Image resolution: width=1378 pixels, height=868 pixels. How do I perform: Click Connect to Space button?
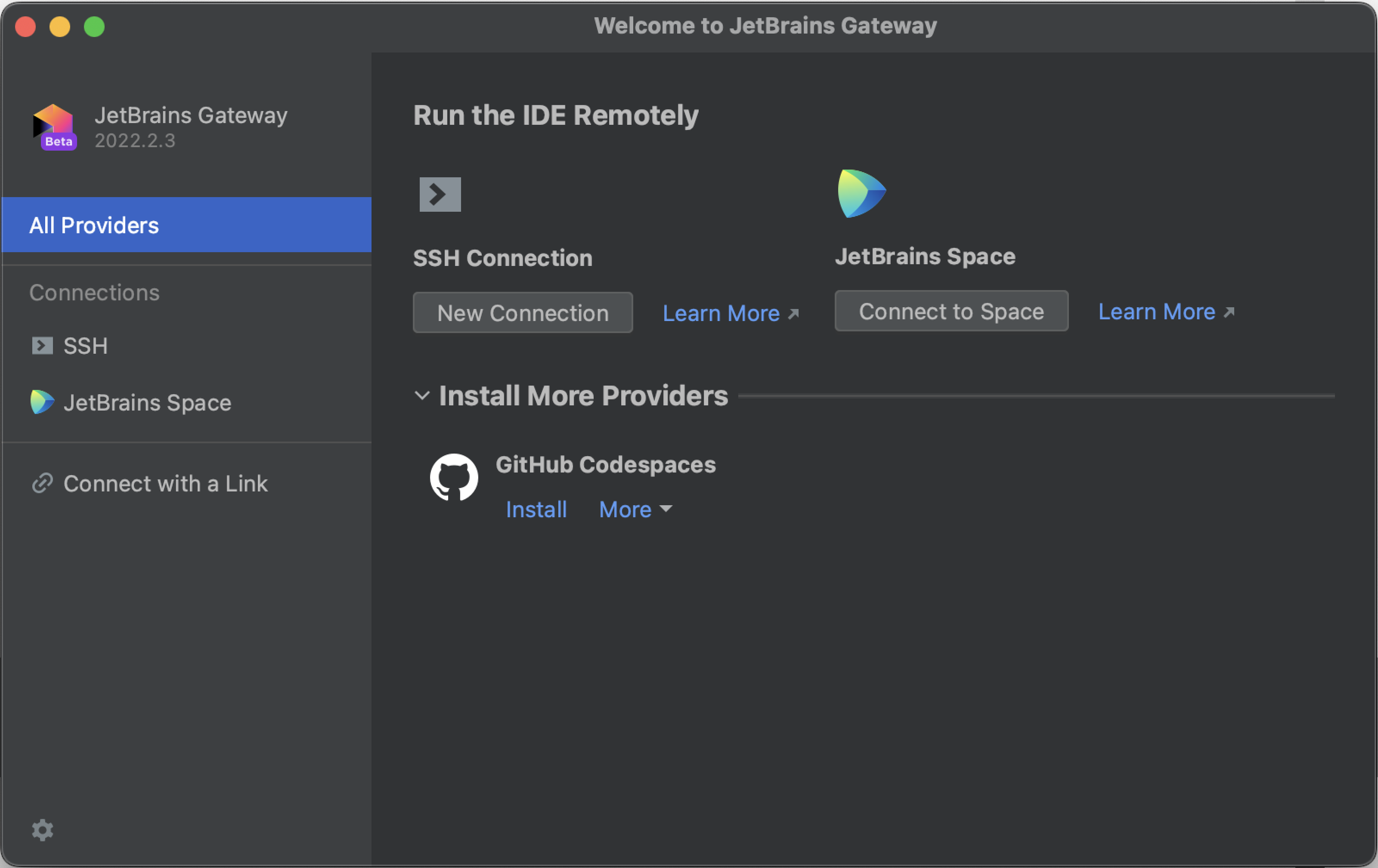951,311
